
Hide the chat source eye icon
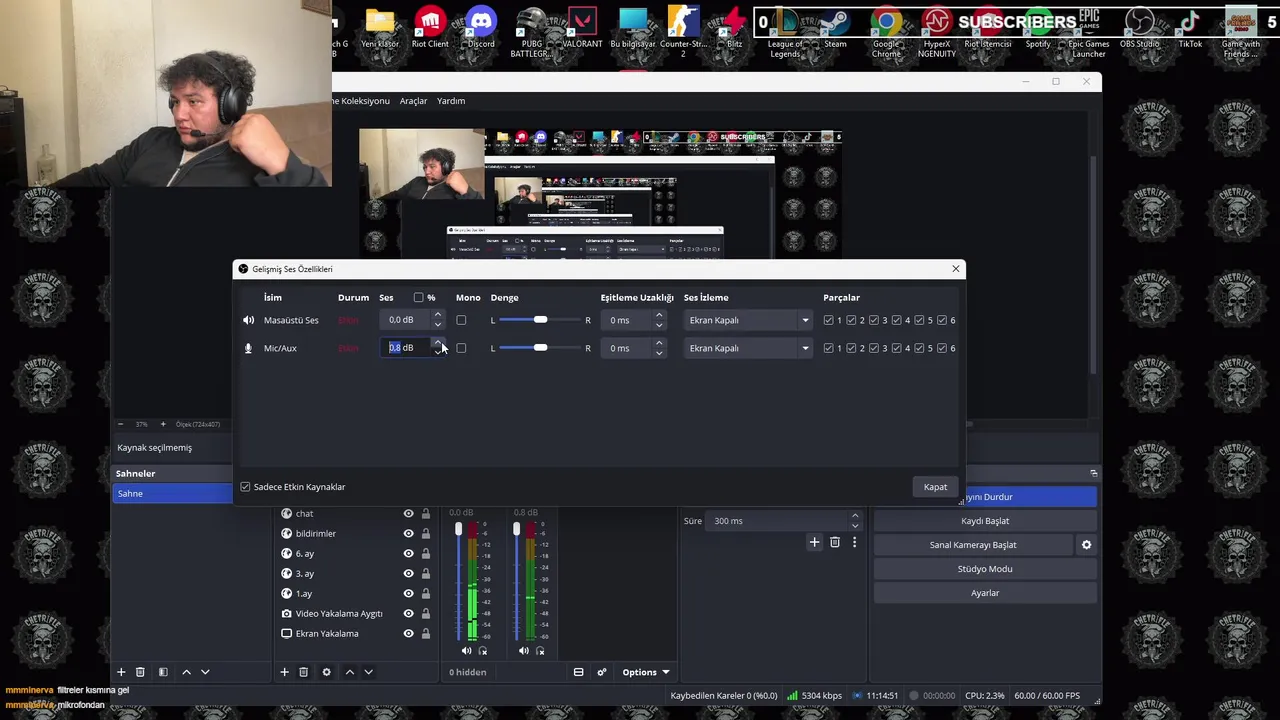click(408, 513)
